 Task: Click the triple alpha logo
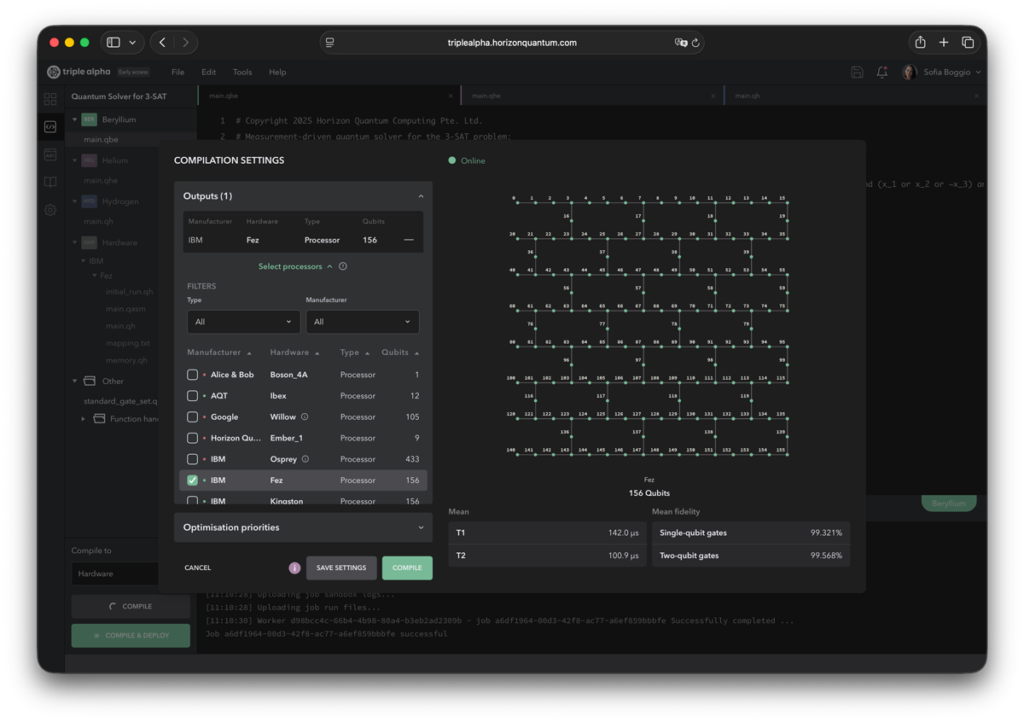[x=78, y=72]
